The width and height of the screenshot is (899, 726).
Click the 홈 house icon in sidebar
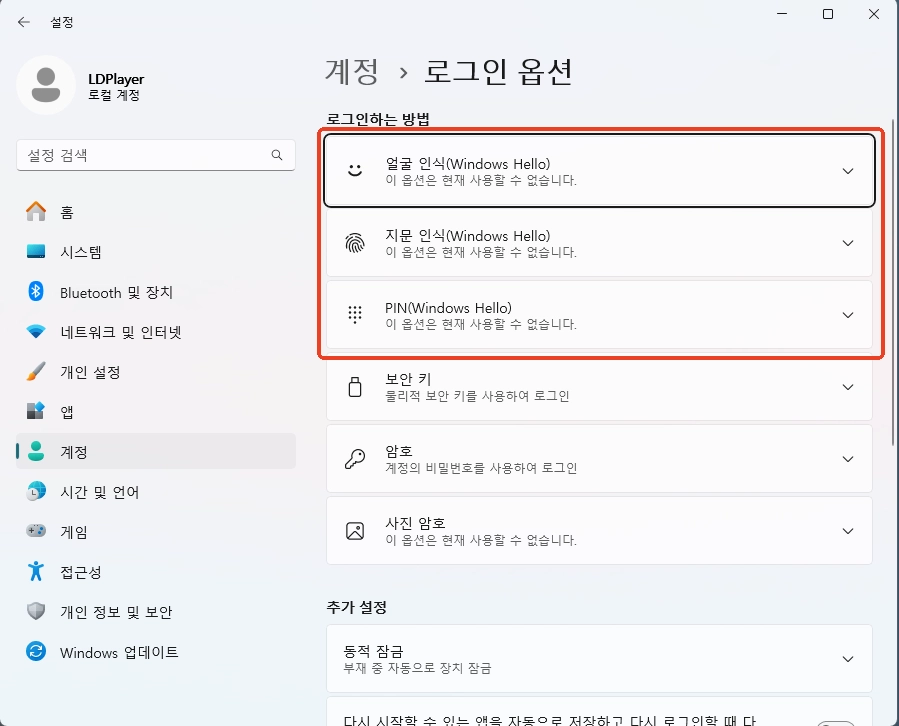coord(36,212)
